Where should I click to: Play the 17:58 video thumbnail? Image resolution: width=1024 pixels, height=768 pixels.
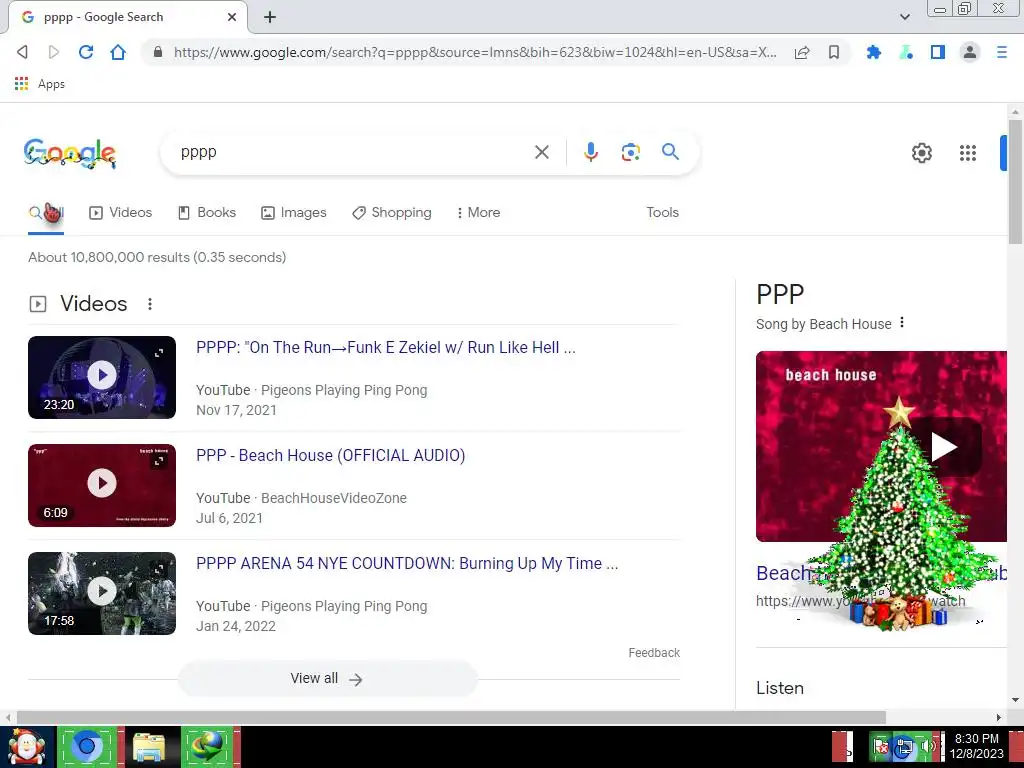[102, 593]
